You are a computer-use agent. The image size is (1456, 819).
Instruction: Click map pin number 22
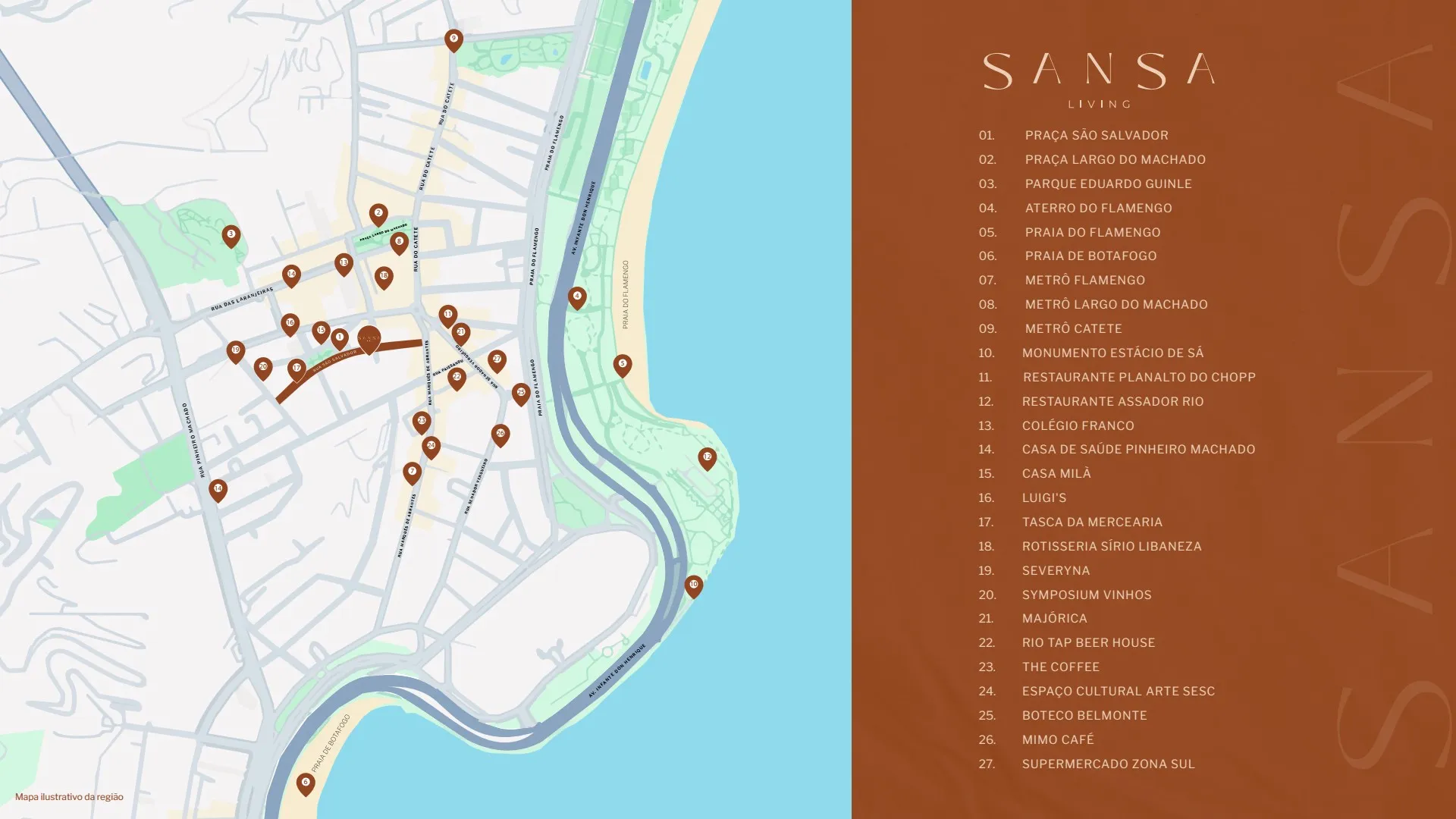point(457,378)
